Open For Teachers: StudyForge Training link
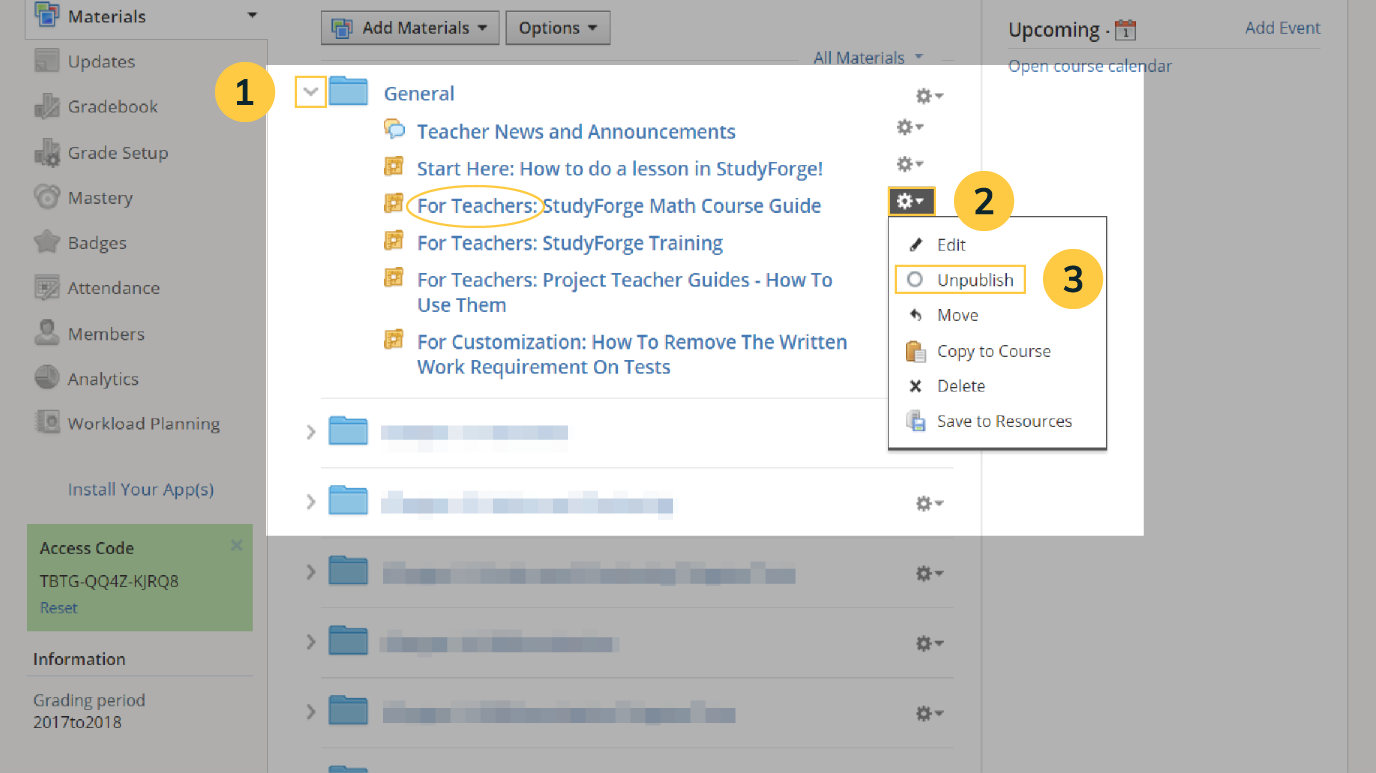This screenshot has width=1376, height=773. pos(570,243)
